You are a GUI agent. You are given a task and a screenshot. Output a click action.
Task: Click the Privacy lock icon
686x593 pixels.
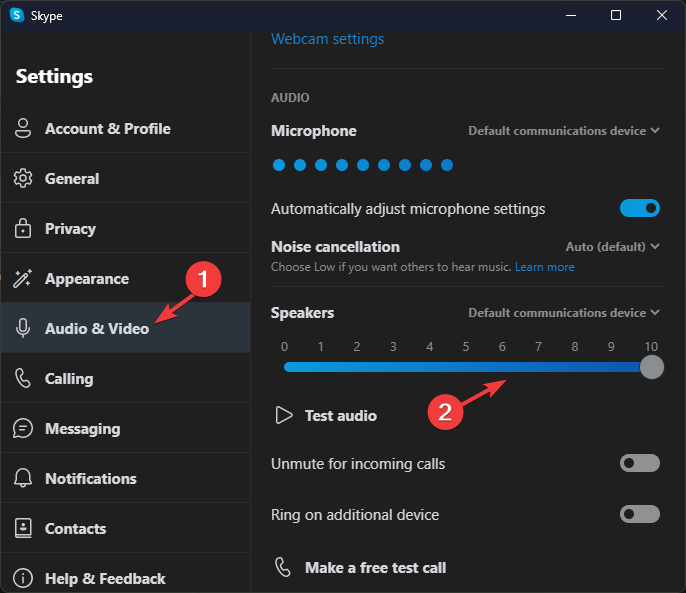[x=23, y=228]
